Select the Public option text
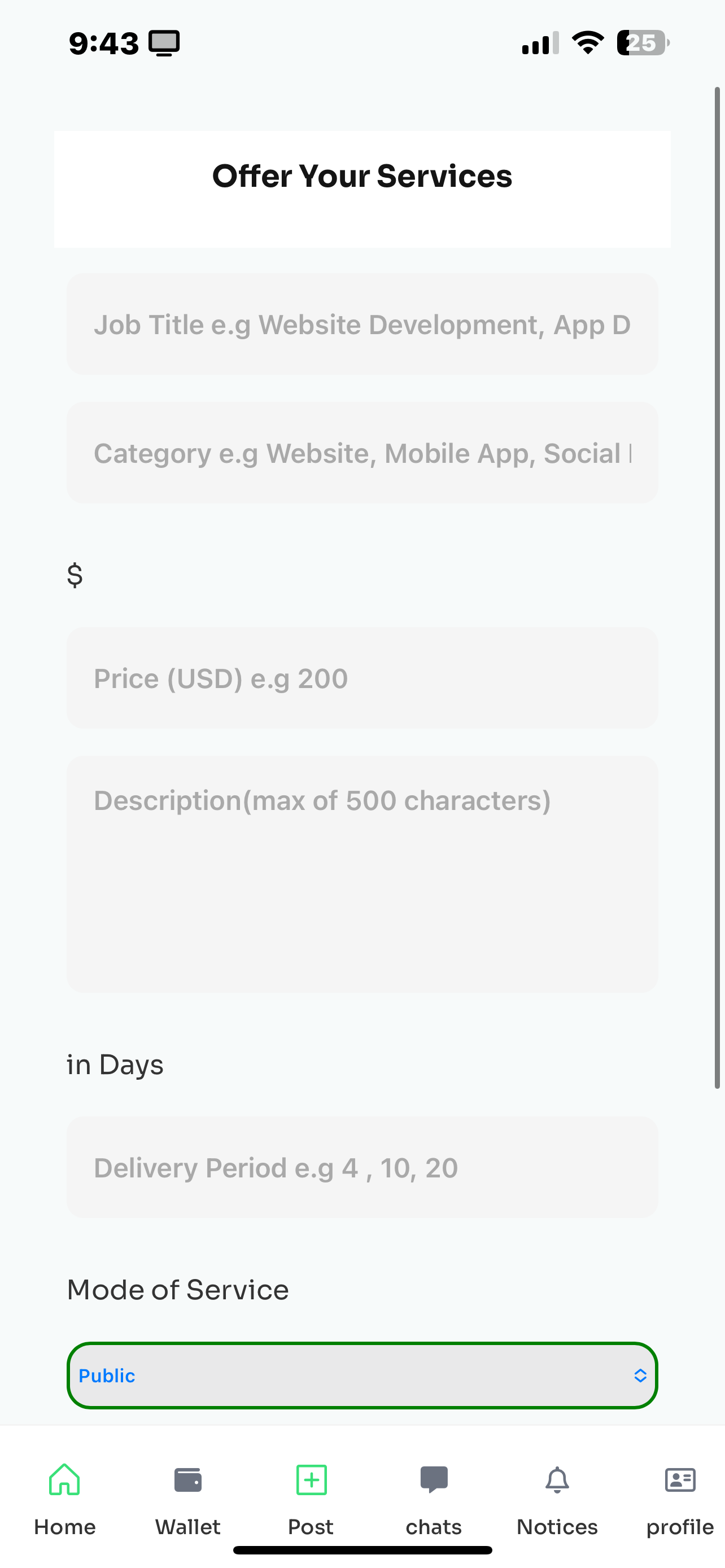This screenshot has width=725, height=1568. (x=107, y=1376)
